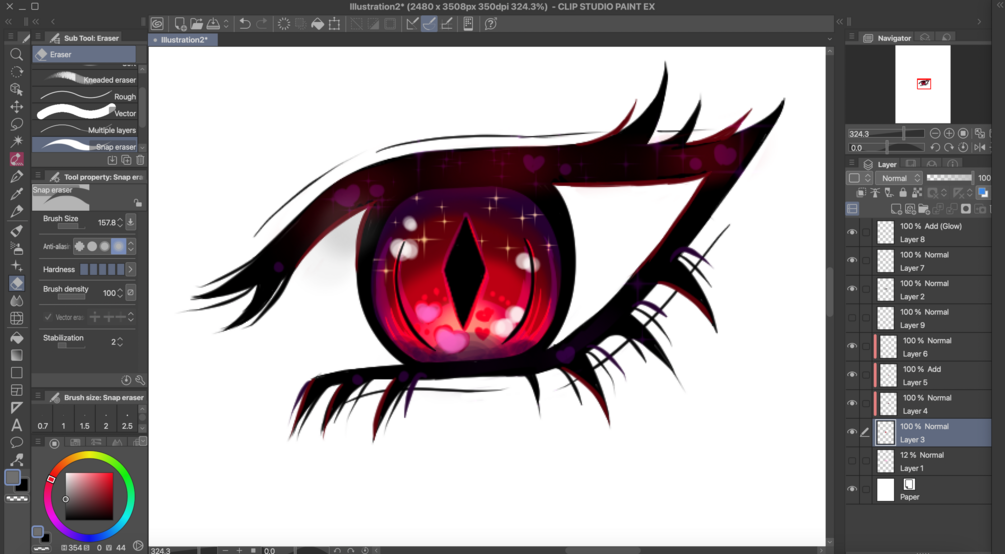Viewport: 1005px width, 554px height.
Task: Adjust Brush Size stepper arrows
Action: tap(120, 222)
